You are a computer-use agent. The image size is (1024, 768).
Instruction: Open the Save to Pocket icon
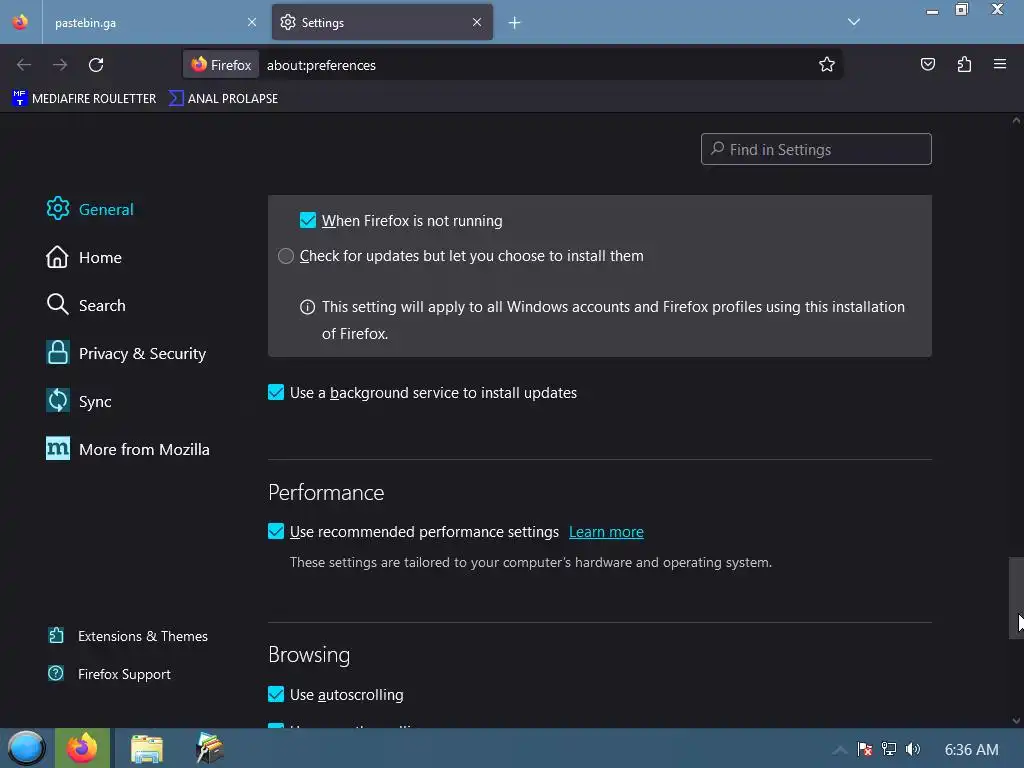(x=928, y=64)
